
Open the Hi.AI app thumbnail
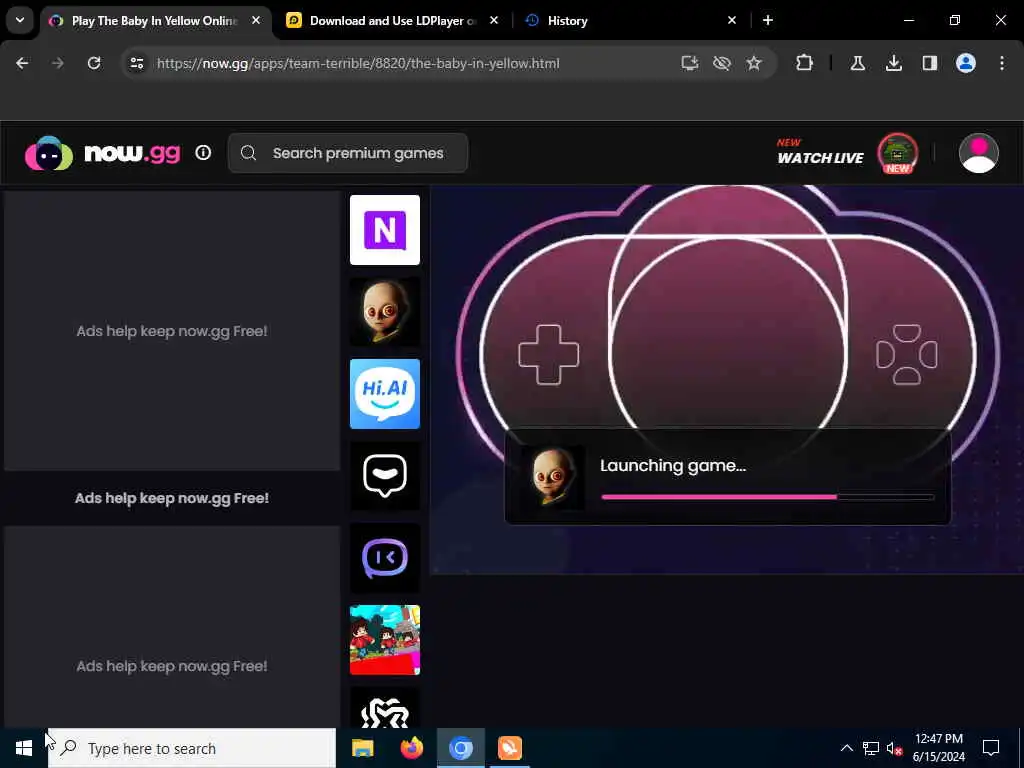click(x=385, y=394)
